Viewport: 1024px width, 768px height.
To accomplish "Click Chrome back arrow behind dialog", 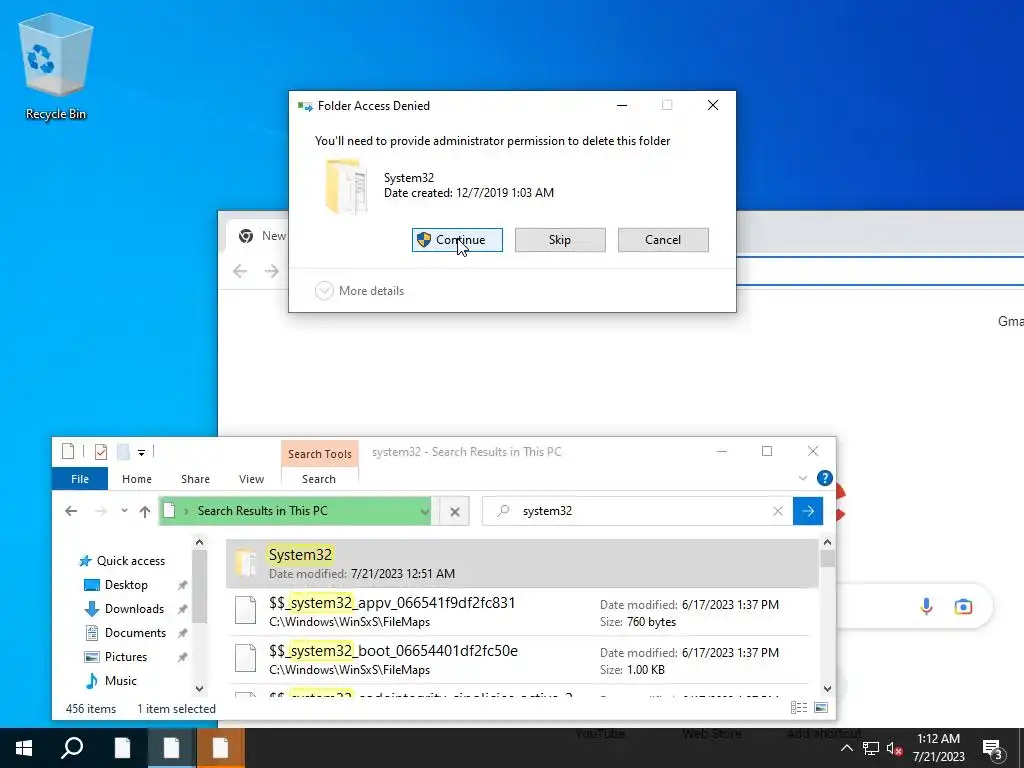I will click(x=240, y=271).
